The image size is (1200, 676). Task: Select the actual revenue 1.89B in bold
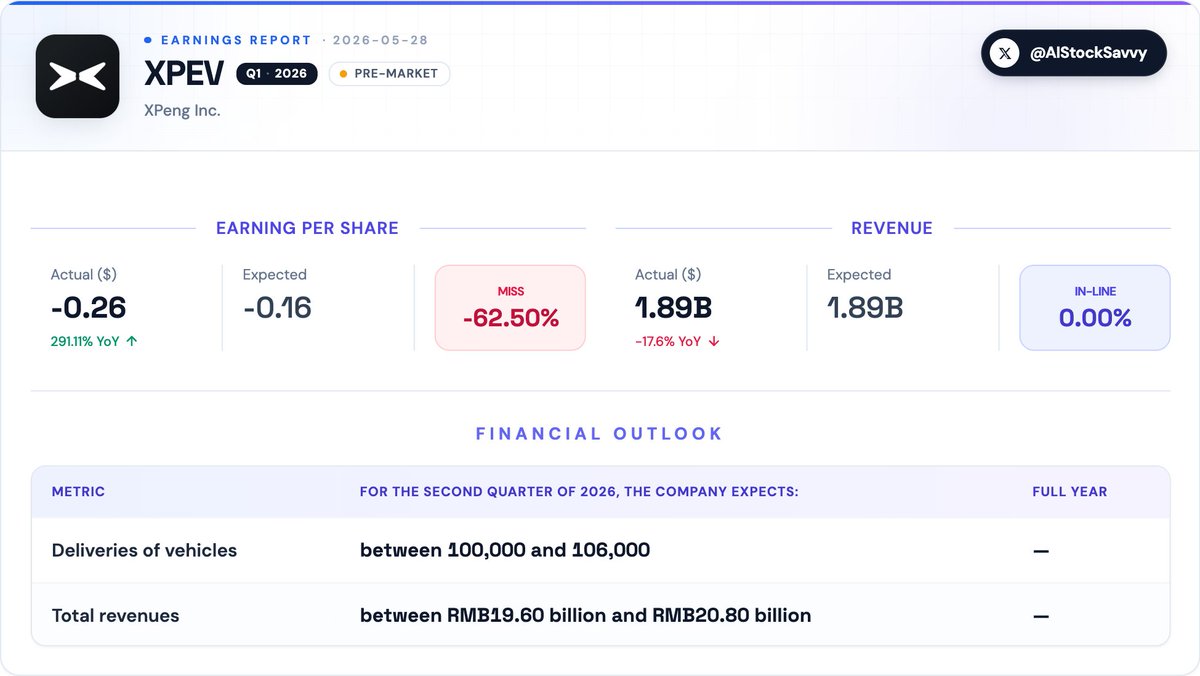pos(674,308)
